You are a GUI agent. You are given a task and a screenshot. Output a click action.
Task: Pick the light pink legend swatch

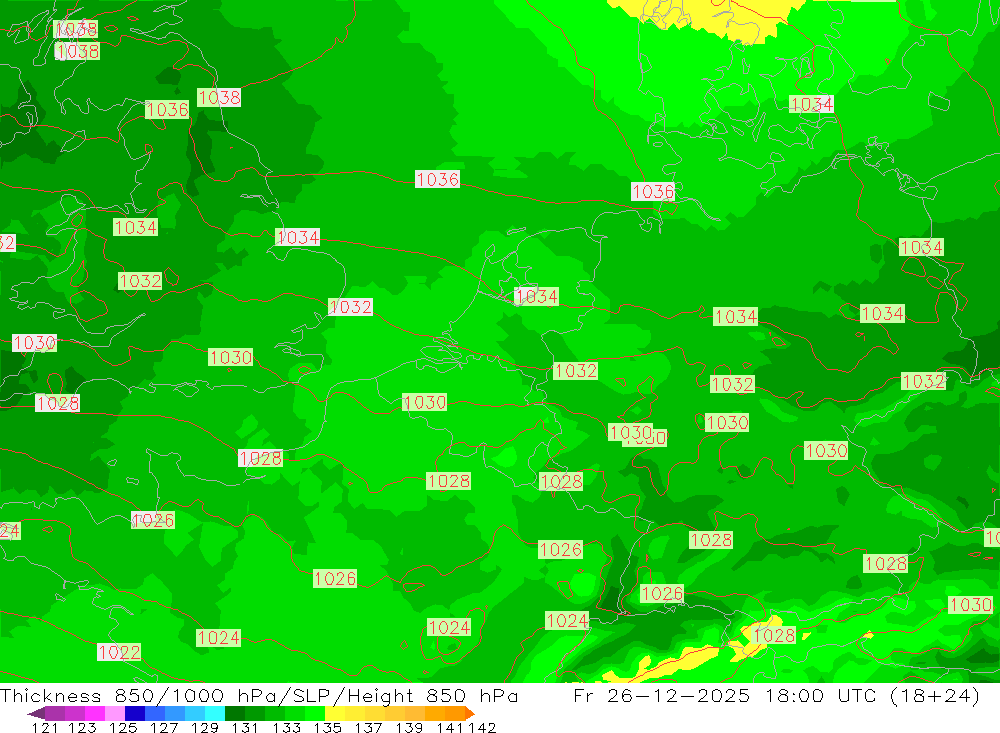[115, 713]
